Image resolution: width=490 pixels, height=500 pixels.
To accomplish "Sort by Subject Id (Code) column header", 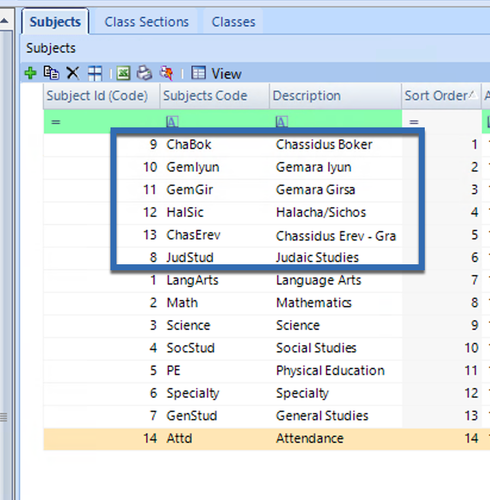I will 101,96.
